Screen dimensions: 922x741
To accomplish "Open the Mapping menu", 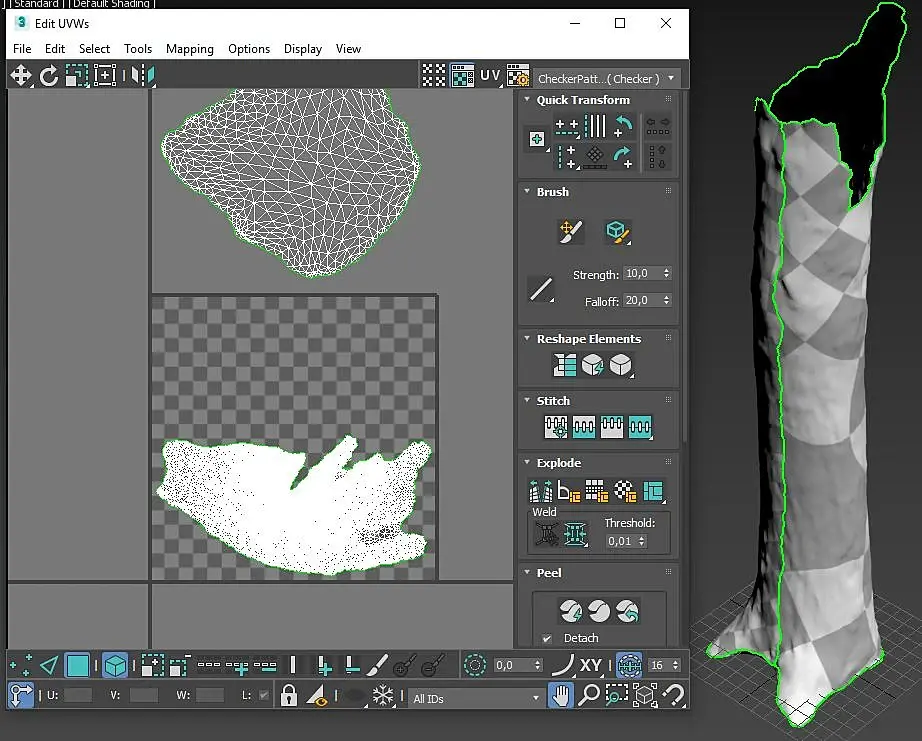I will pyautogui.click(x=189, y=48).
